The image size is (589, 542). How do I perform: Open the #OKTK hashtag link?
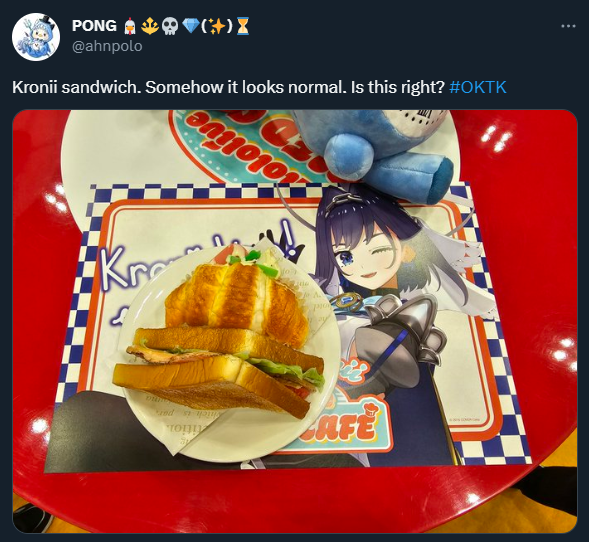(x=478, y=87)
